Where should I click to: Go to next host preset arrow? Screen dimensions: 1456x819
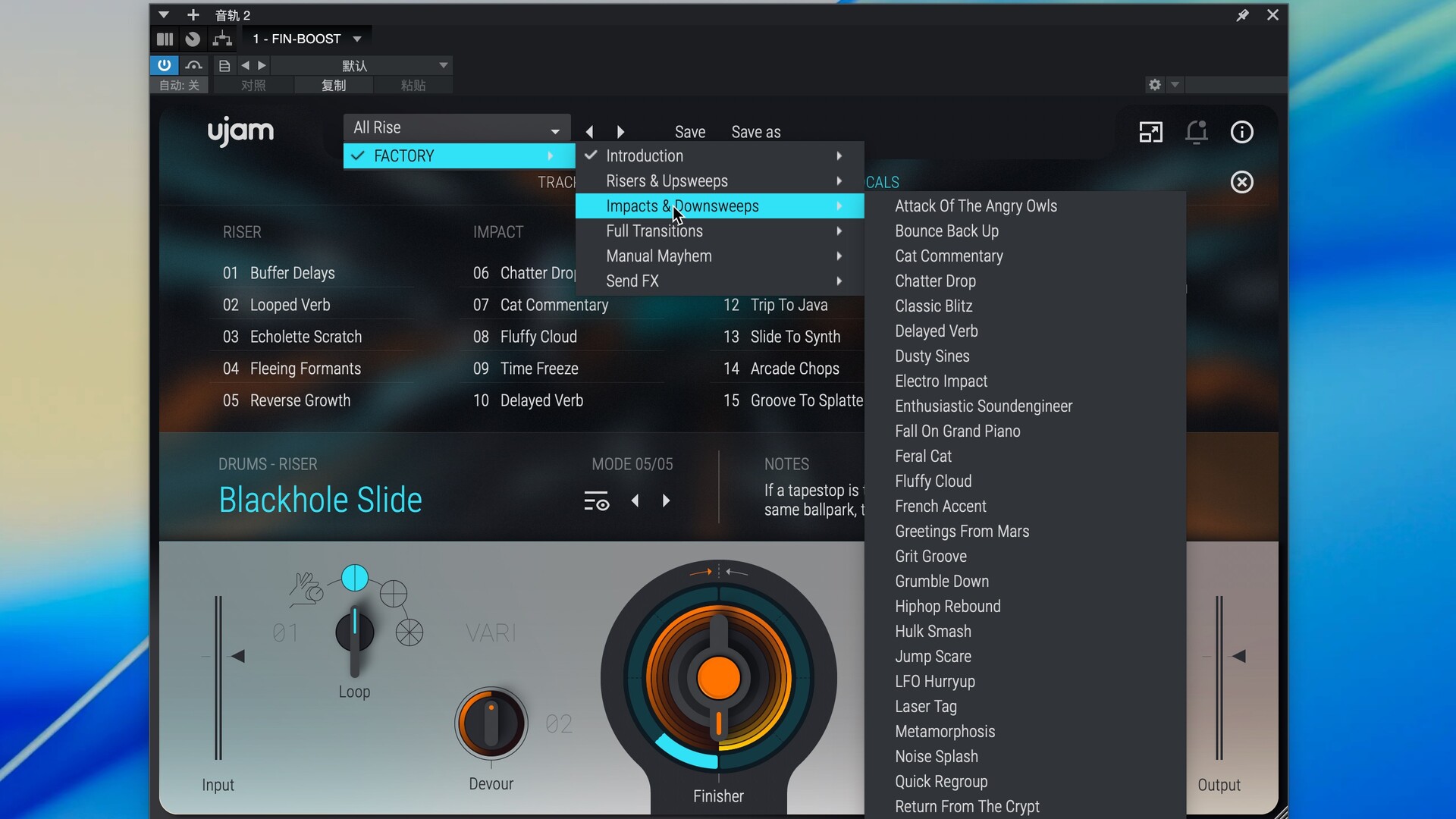(262, 66)
